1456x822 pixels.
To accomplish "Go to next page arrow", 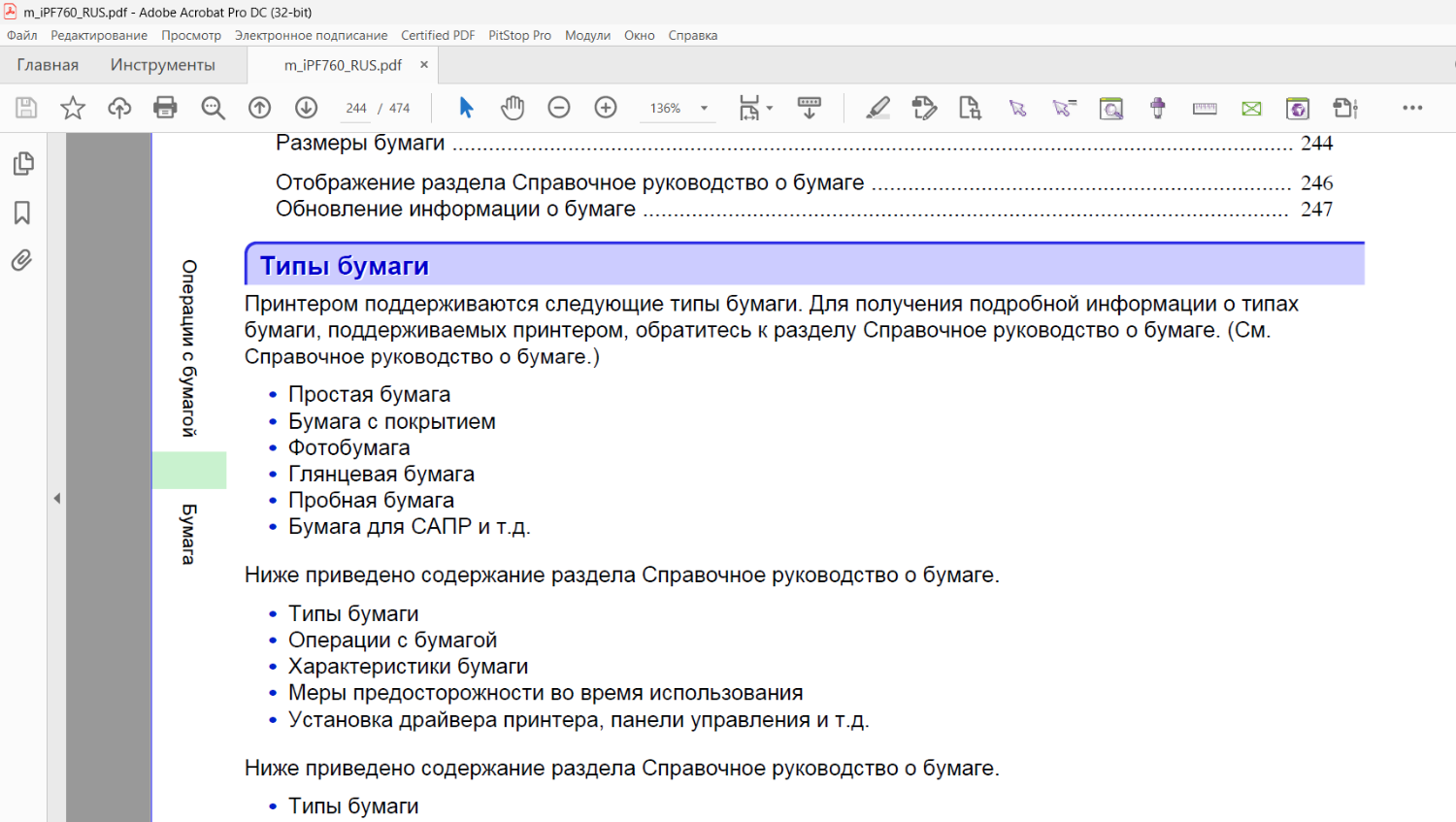I will pyautogui.click(x=306, y=108).
